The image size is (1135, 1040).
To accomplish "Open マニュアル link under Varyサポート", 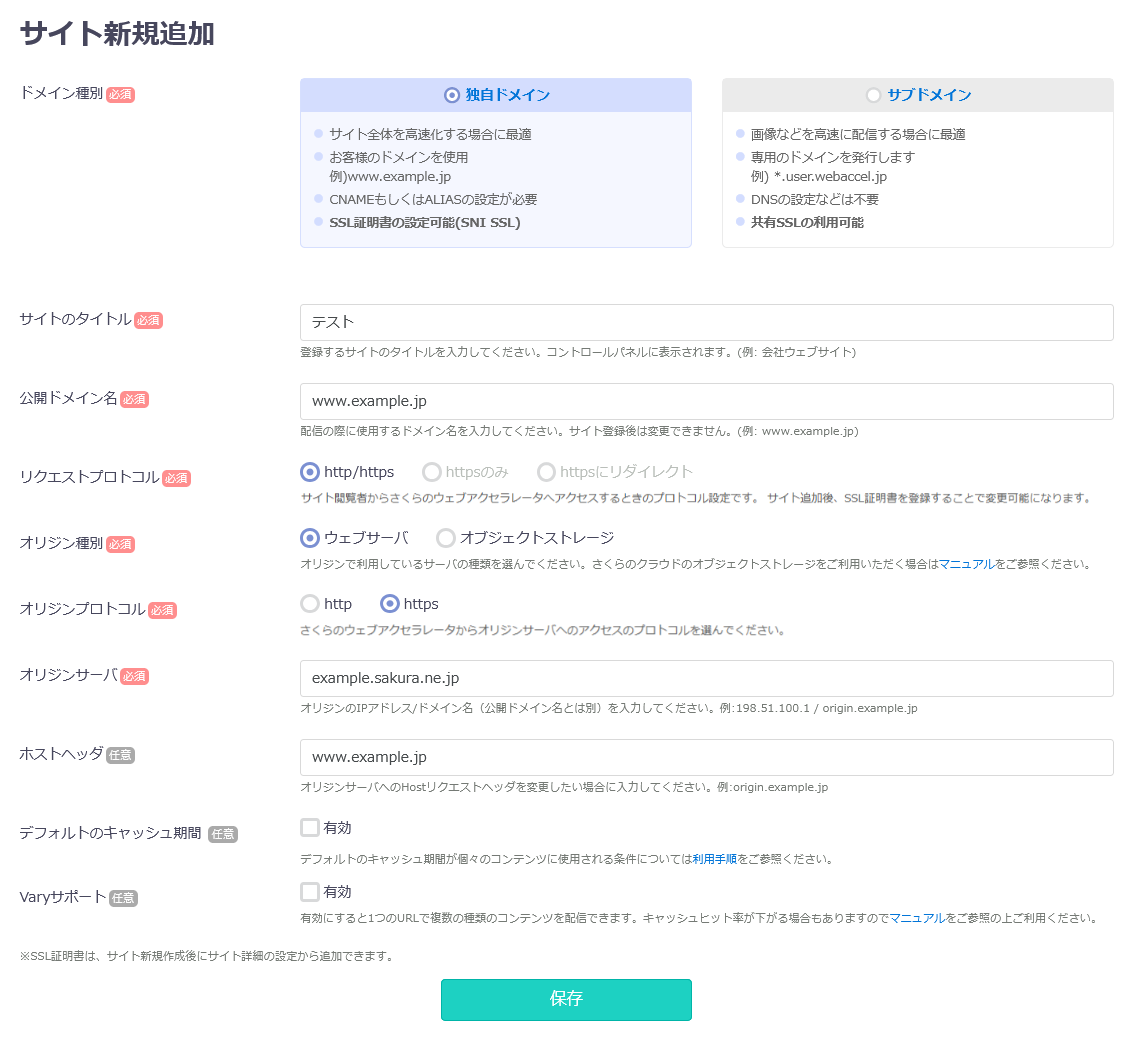I will point(917,918).
